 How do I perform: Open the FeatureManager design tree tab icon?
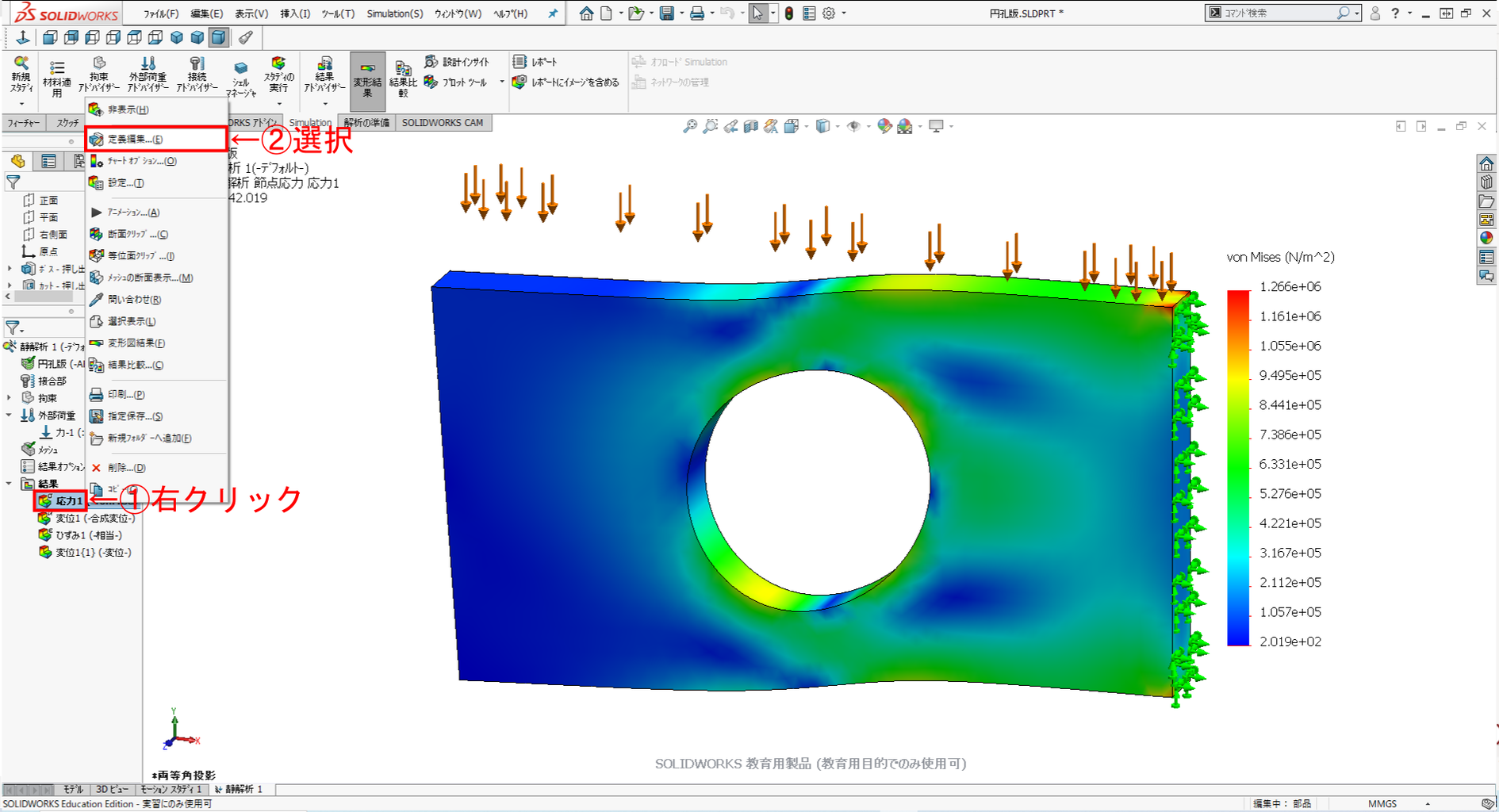click(x=17, y=162)
